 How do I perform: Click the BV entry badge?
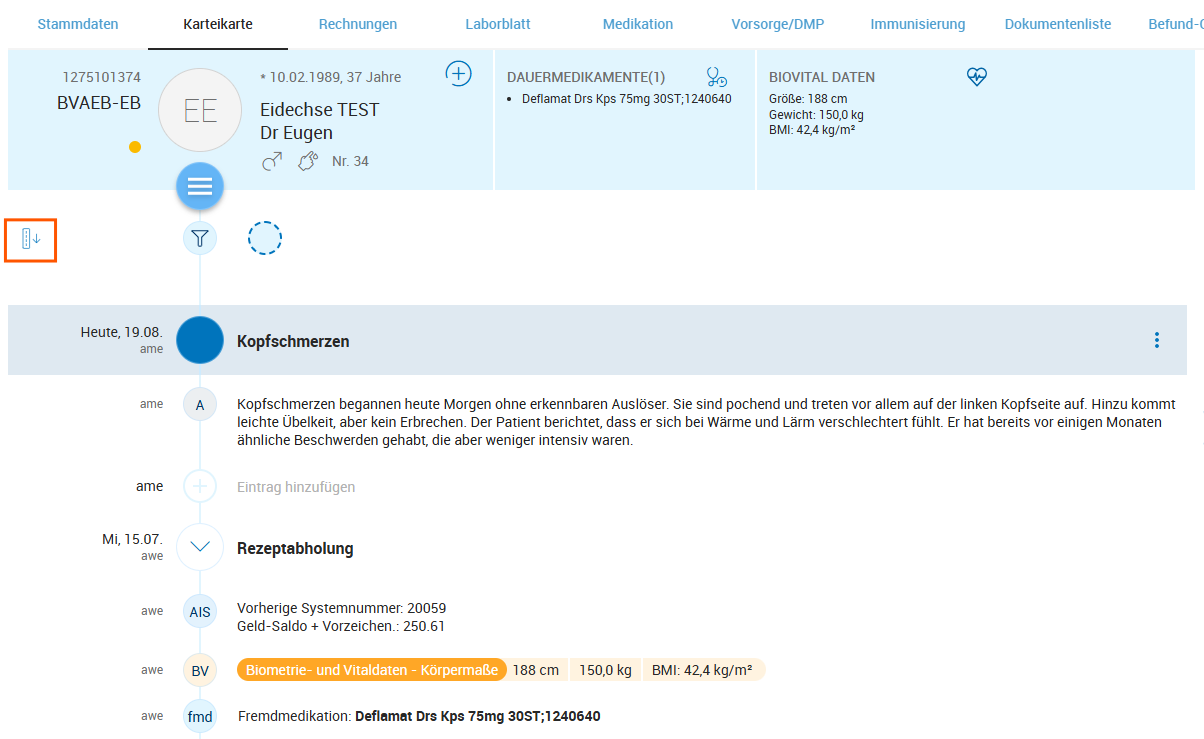coord(200,670)
